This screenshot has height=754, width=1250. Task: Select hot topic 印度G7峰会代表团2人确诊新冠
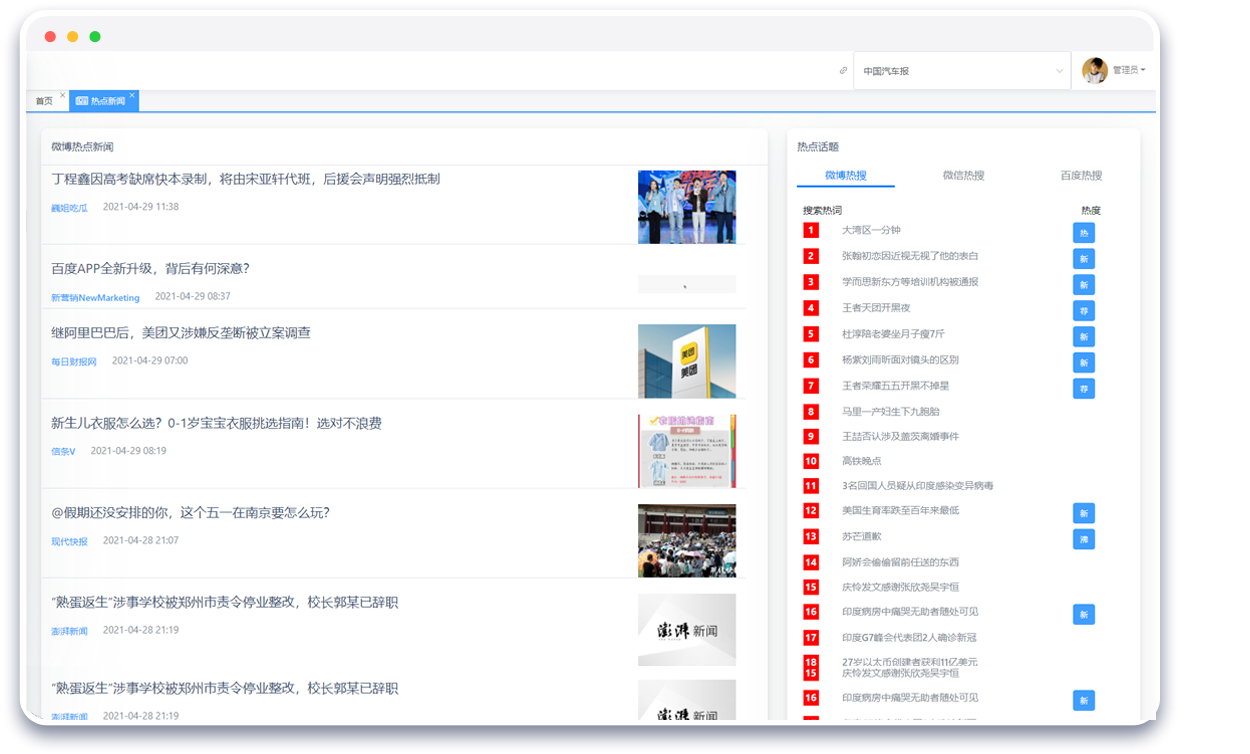tap(909, 637)
